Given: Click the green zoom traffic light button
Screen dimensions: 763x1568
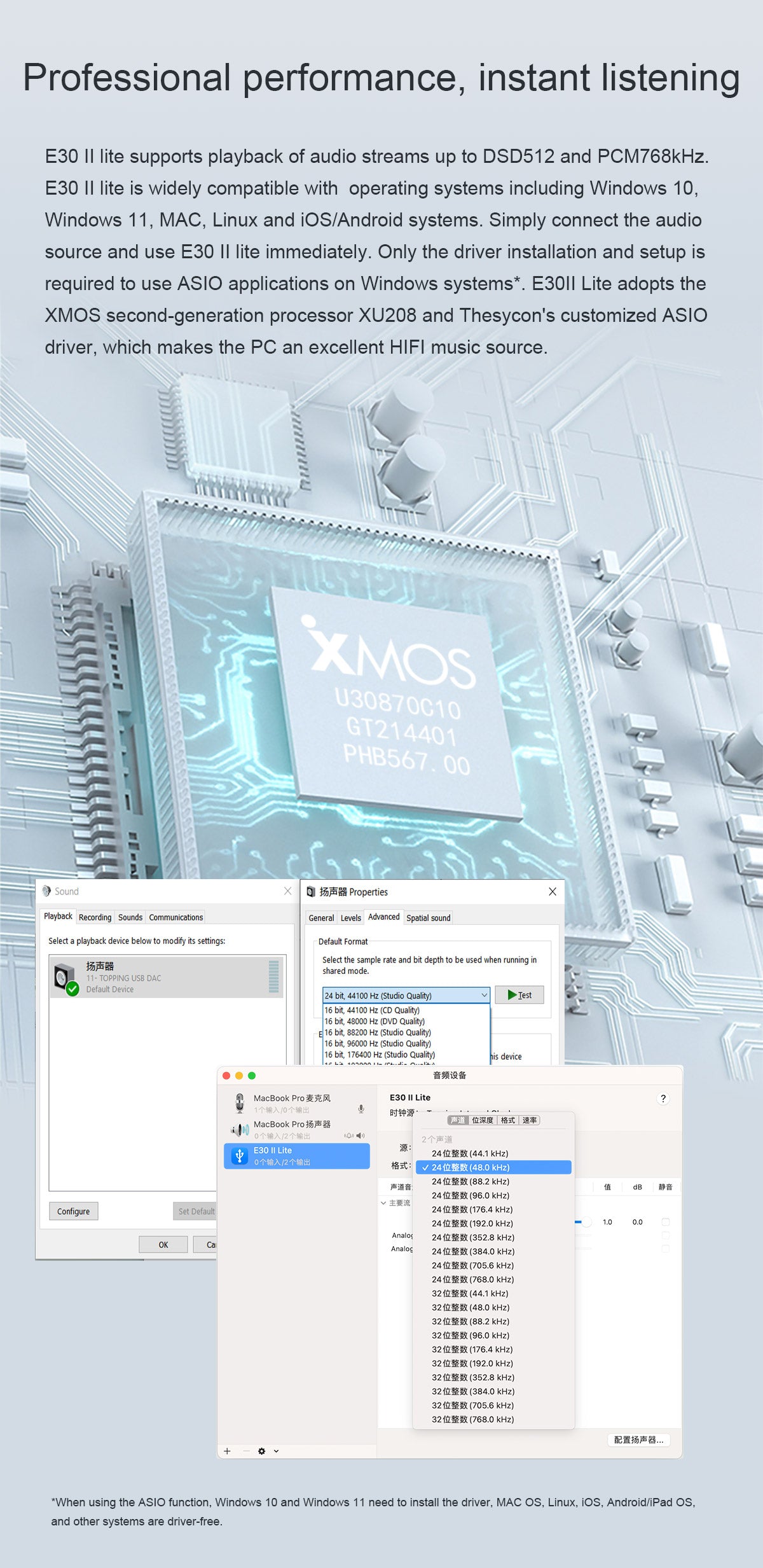Looking at the screenshot, I should tap(252, 1076).
